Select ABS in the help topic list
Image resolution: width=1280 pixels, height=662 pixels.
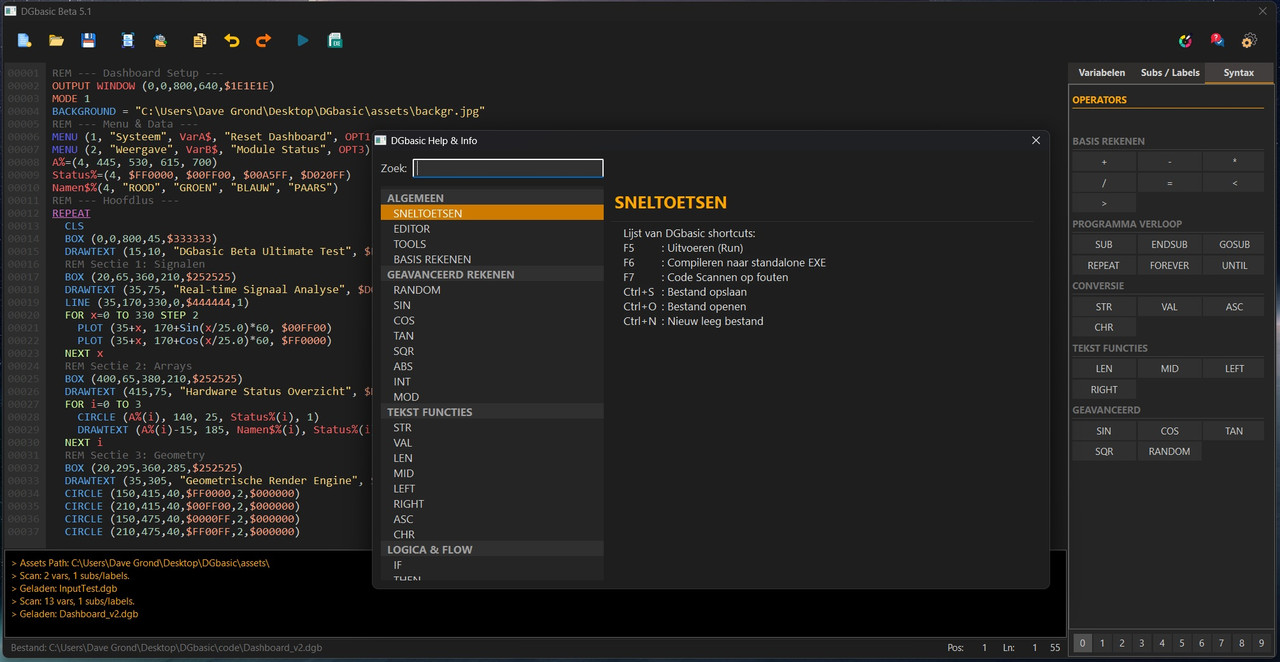(492, 366)
